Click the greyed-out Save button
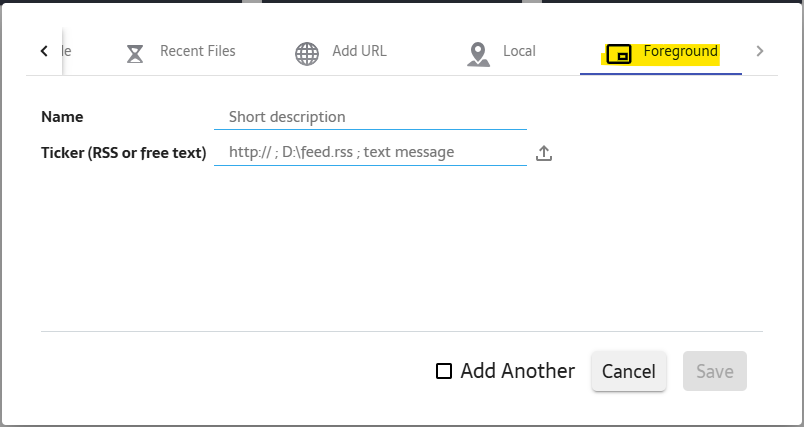The width and height of the screenshot is (804, 427). 714,372
